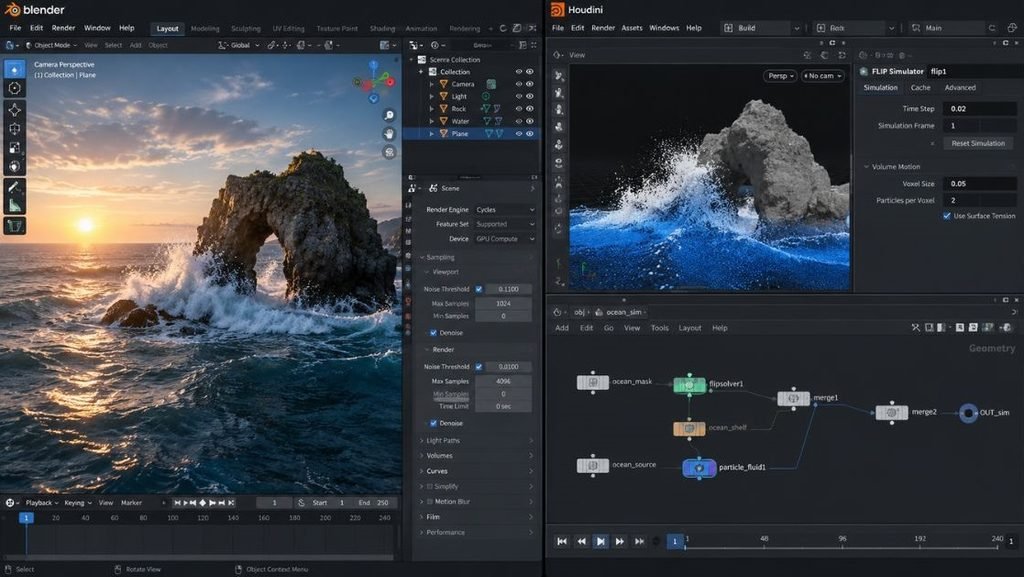The height and width of the screenshot is (577, 1024).
Task: Select the ocean_source node
Action: click(592, 465)
